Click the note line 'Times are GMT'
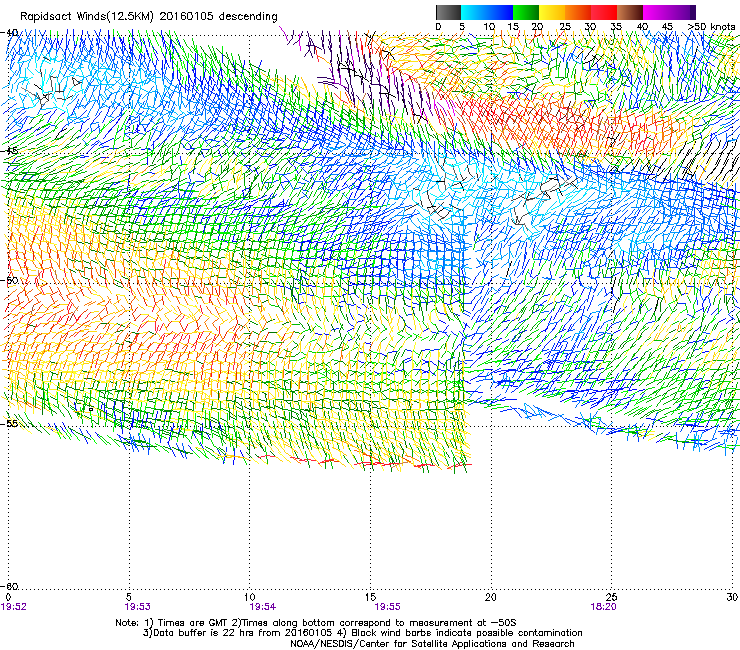Screen dimensions: 740x650 point(316,623)
